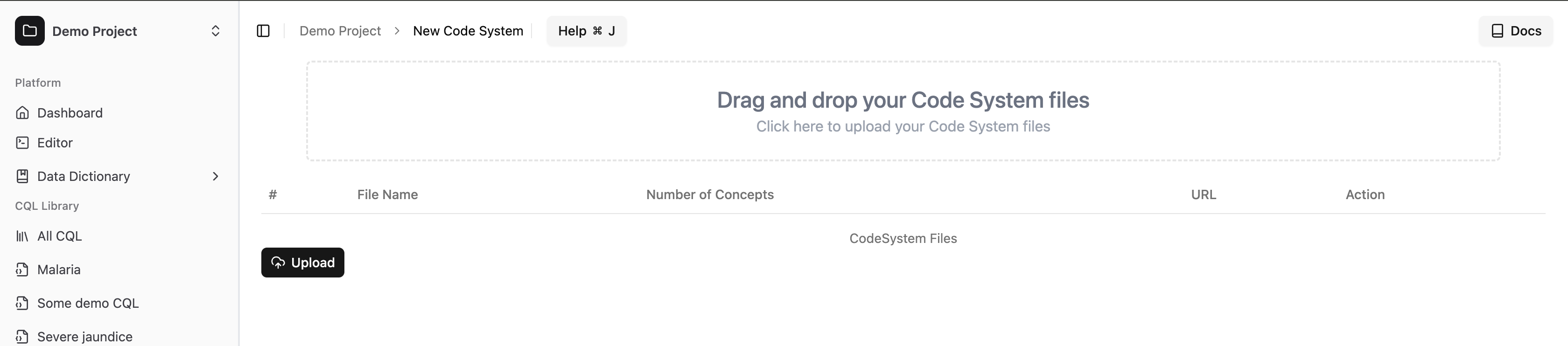Toggle the Docs panel open
Image resolution: width=1568 pixels, height=346 pixels.
coord(1516,30)
